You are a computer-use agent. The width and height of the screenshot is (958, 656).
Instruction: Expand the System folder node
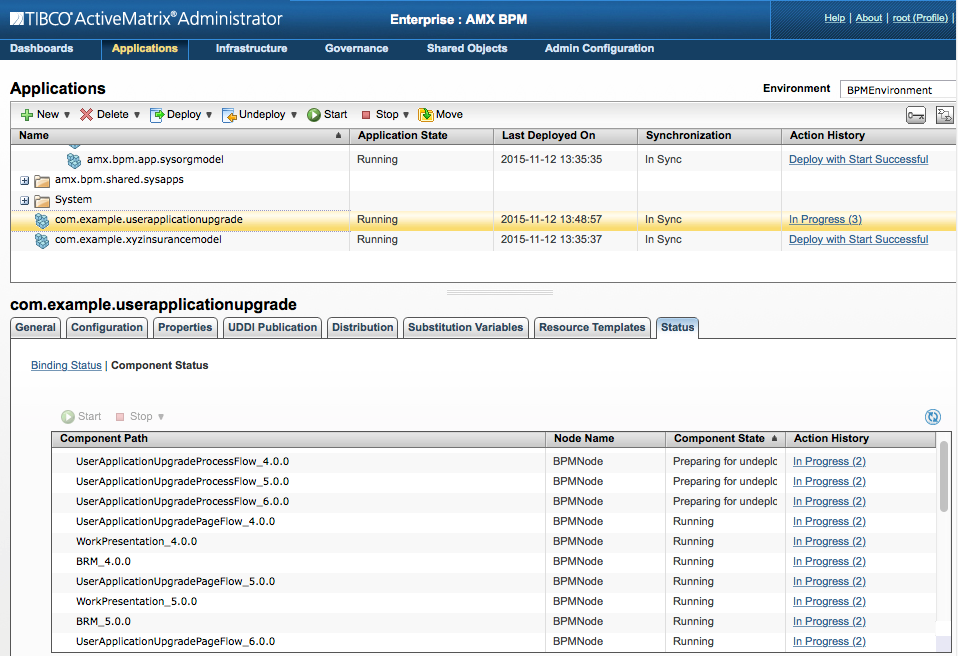coord(25,200)
